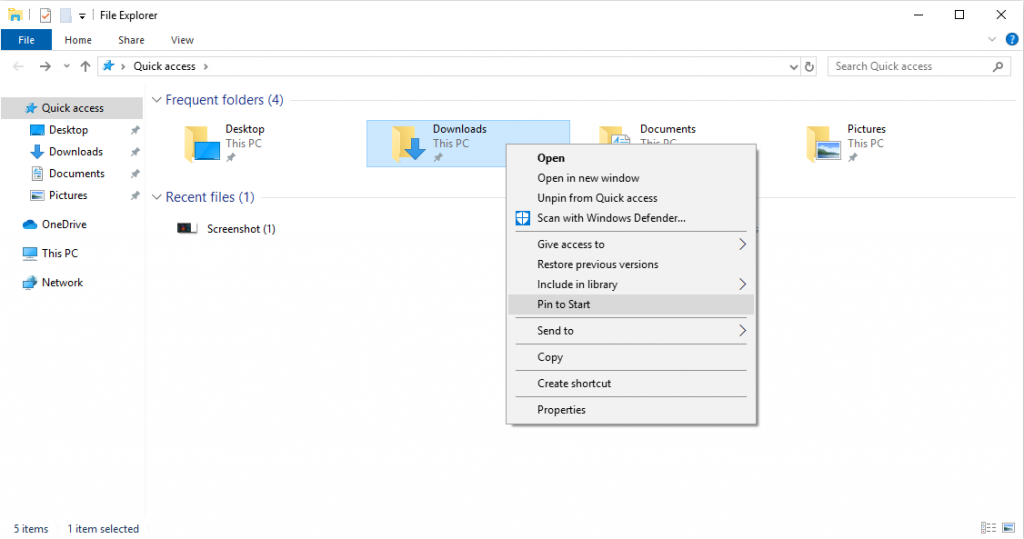Select the Screenshot (1) recent file

tap(226, 229)
